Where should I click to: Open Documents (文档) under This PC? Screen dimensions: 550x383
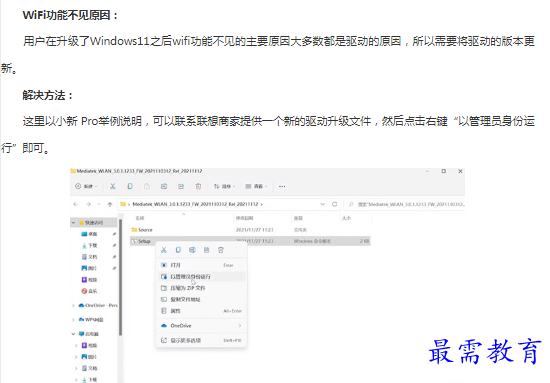click(x=89, y=368)
